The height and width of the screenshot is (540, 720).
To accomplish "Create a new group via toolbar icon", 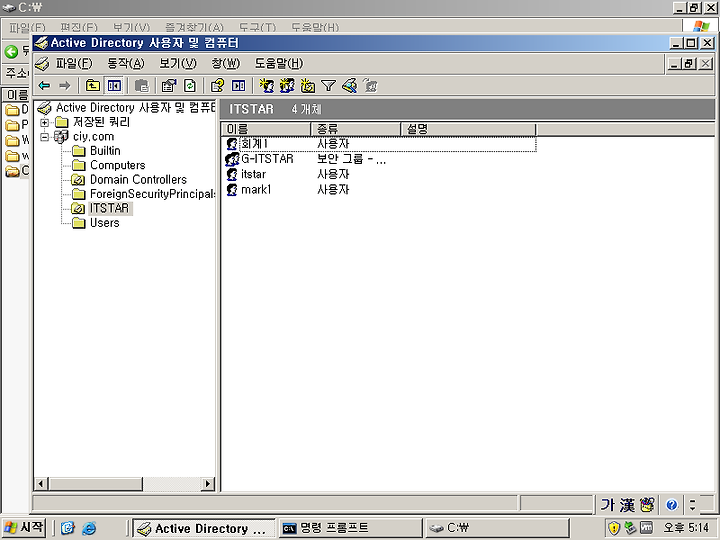I will 287,86.
